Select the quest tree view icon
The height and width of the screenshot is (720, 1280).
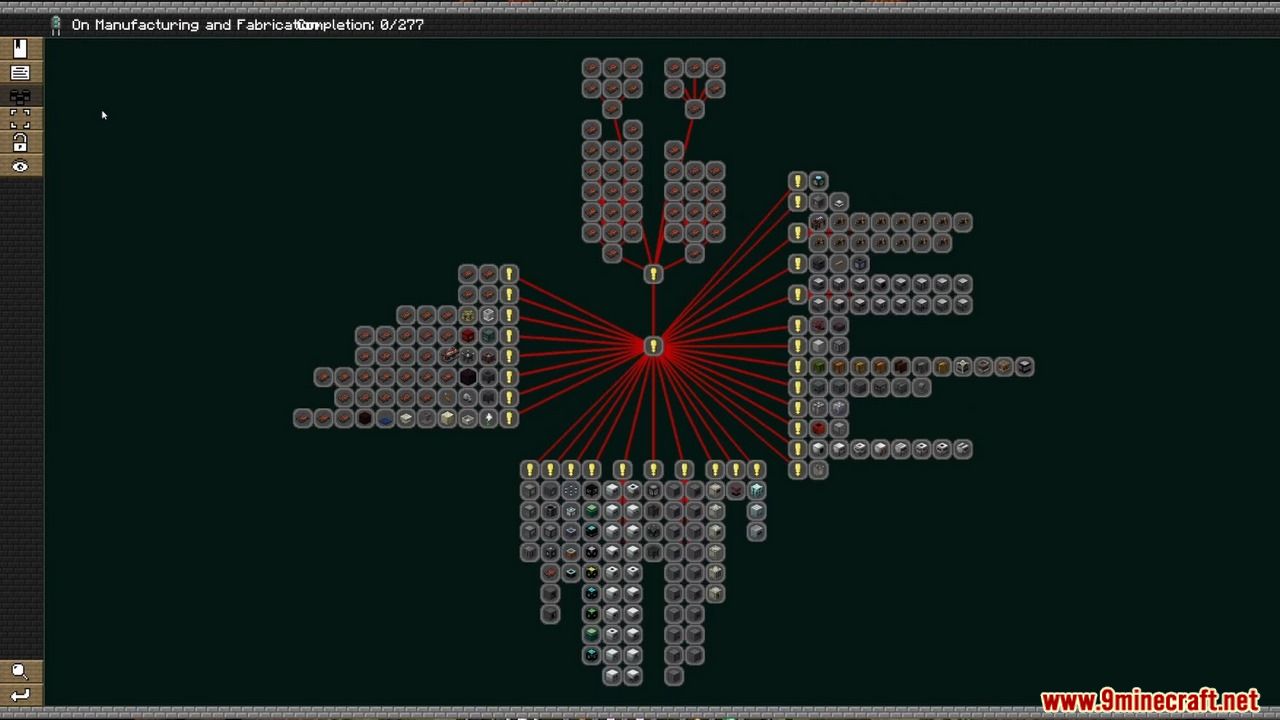(20, 97)
